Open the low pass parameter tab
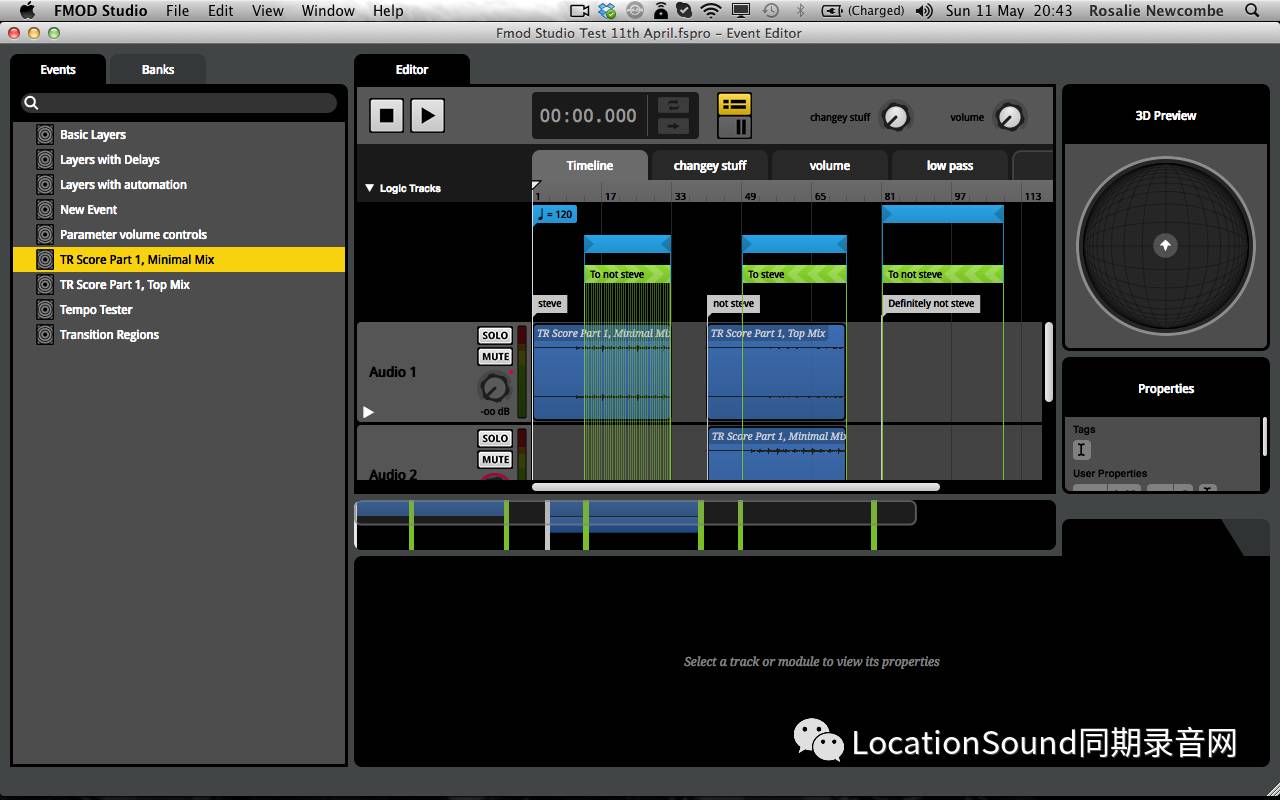 (949, 166)
